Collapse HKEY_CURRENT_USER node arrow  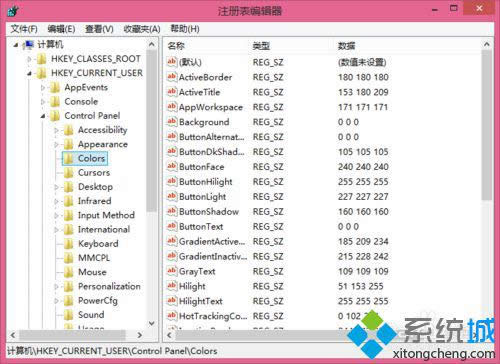(29, 73)
